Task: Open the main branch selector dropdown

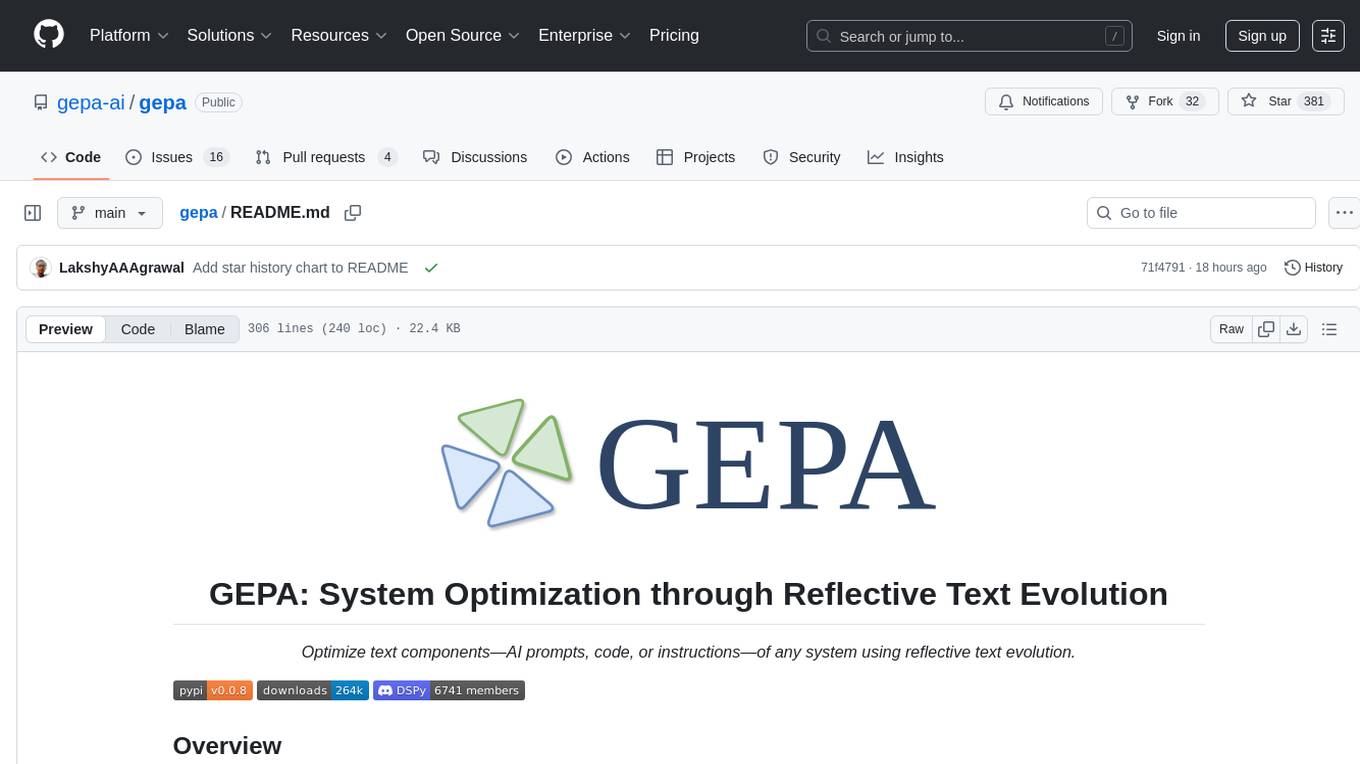Action: pos(110,213)
